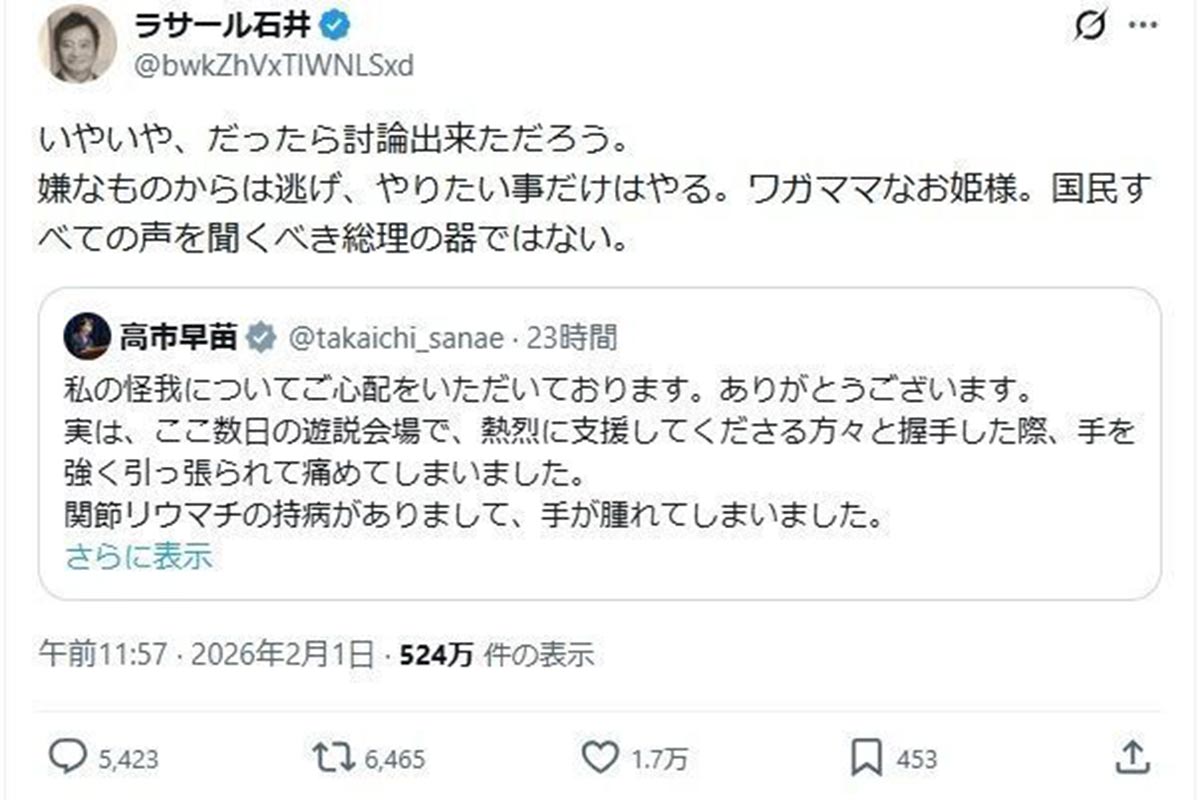Open 高市早苗 avatar in quoted post
1200x800 pixels.
[x=87, y=336]
